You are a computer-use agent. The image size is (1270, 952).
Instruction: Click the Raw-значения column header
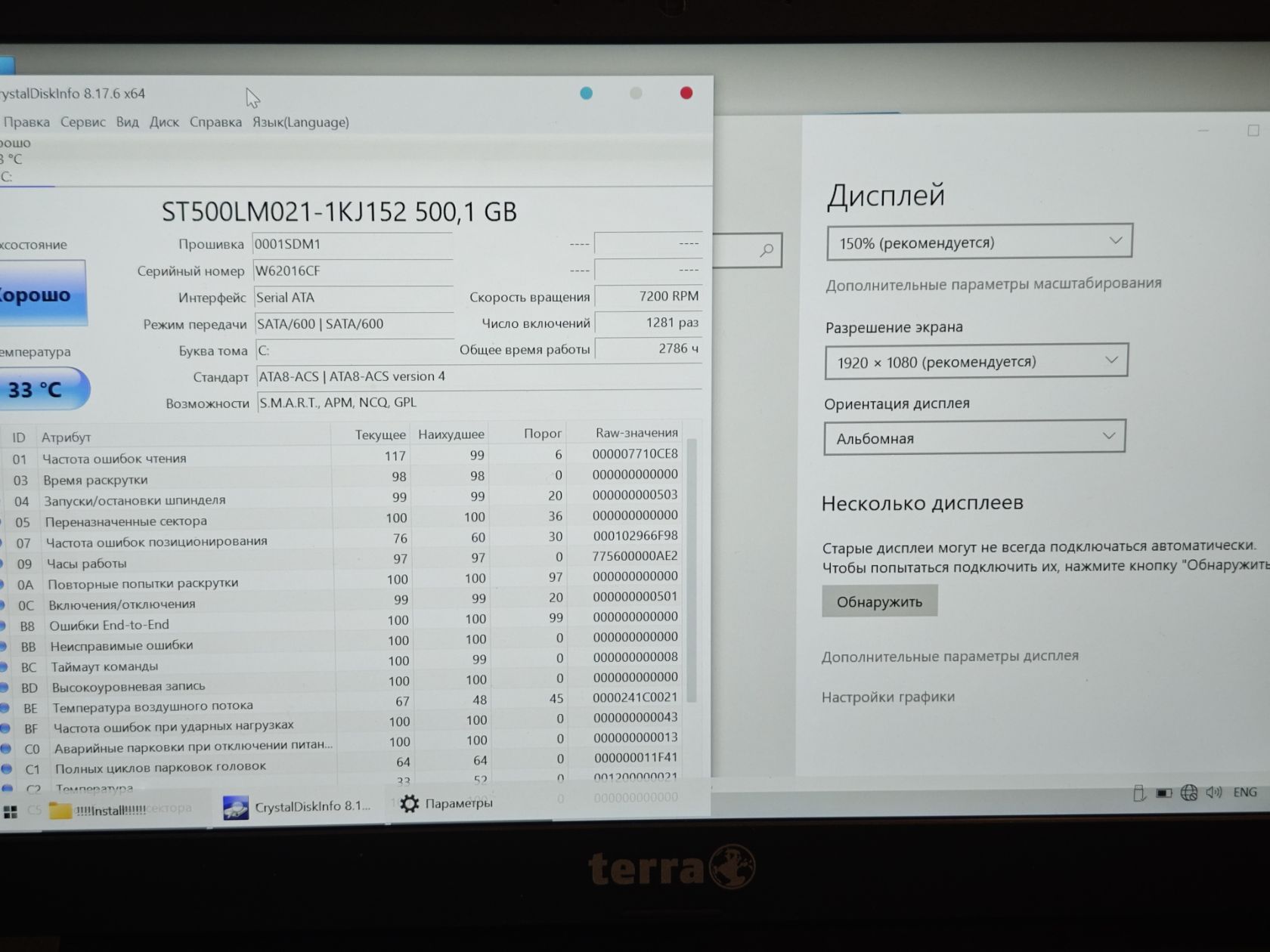click(637, 432)
